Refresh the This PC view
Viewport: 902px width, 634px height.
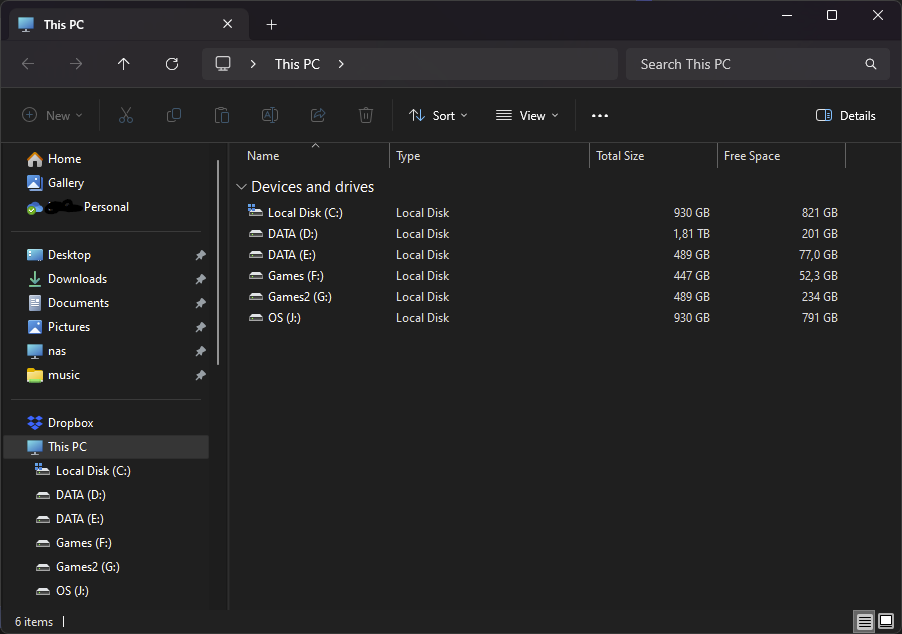pos(171,64)
